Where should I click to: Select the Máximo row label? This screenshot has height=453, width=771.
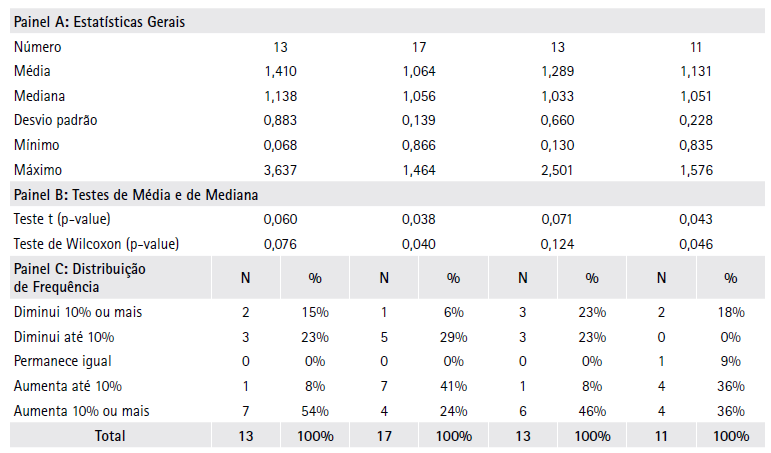(40, 170)
